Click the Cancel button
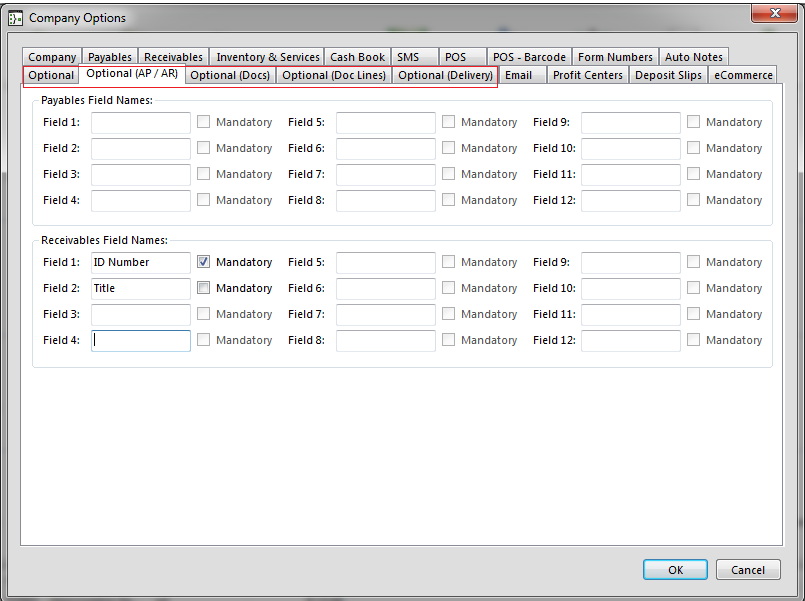The height and width of the screenshot is (601, 805). (747, 569)
